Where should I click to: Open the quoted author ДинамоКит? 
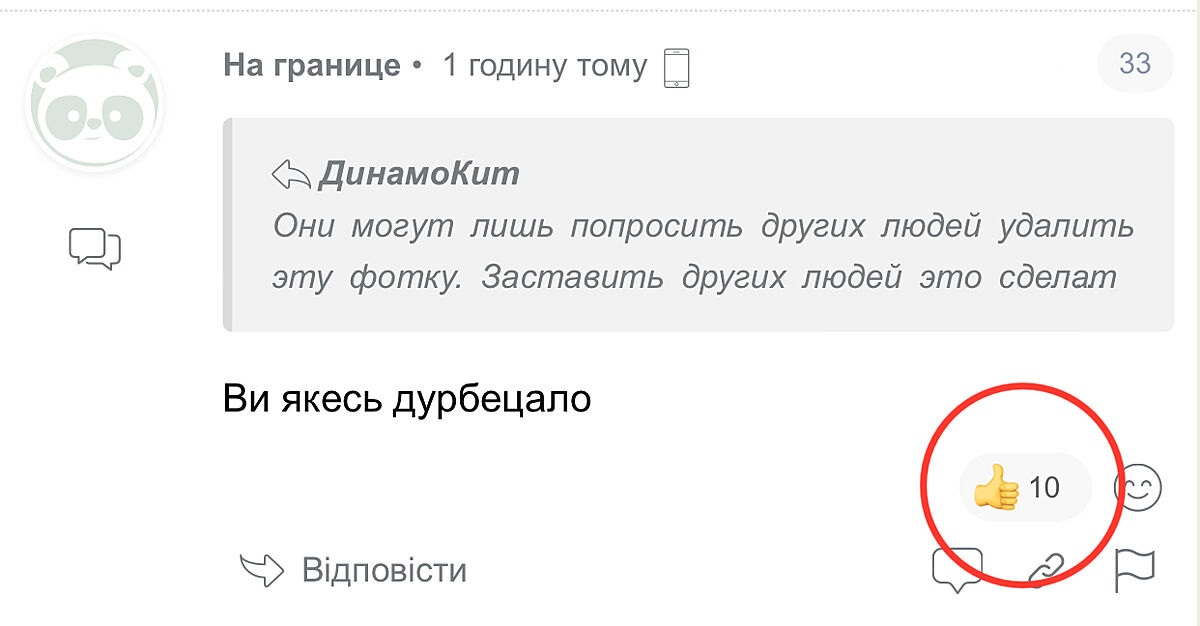pyautogui.click(x=420, y=174)
